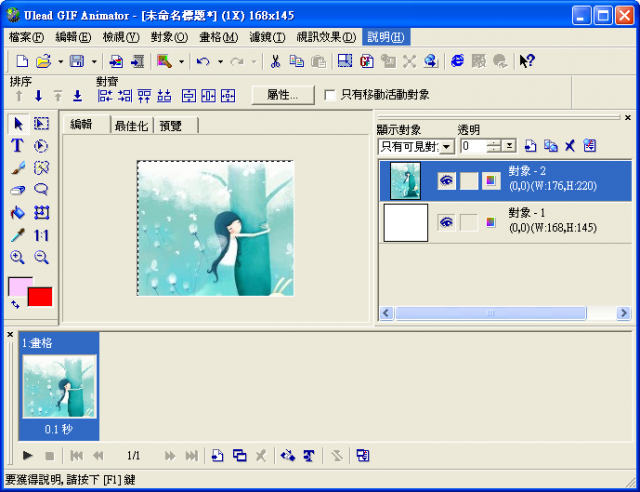This screenshot has height=492, width=640.
Task: Create a new file with New icon
Action: [22, 62]
